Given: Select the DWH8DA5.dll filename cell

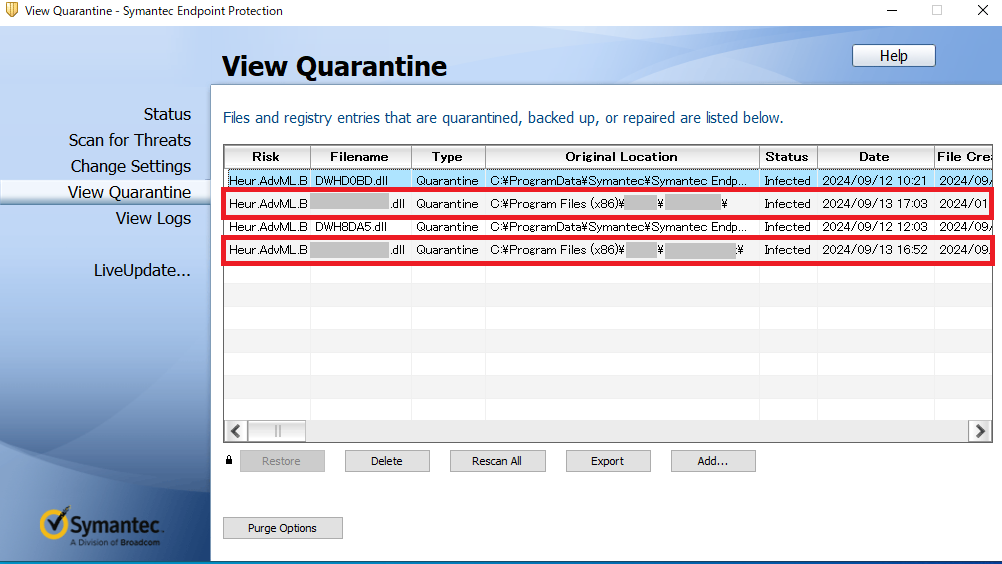Looking at the screenshot, I should [351, 227].
